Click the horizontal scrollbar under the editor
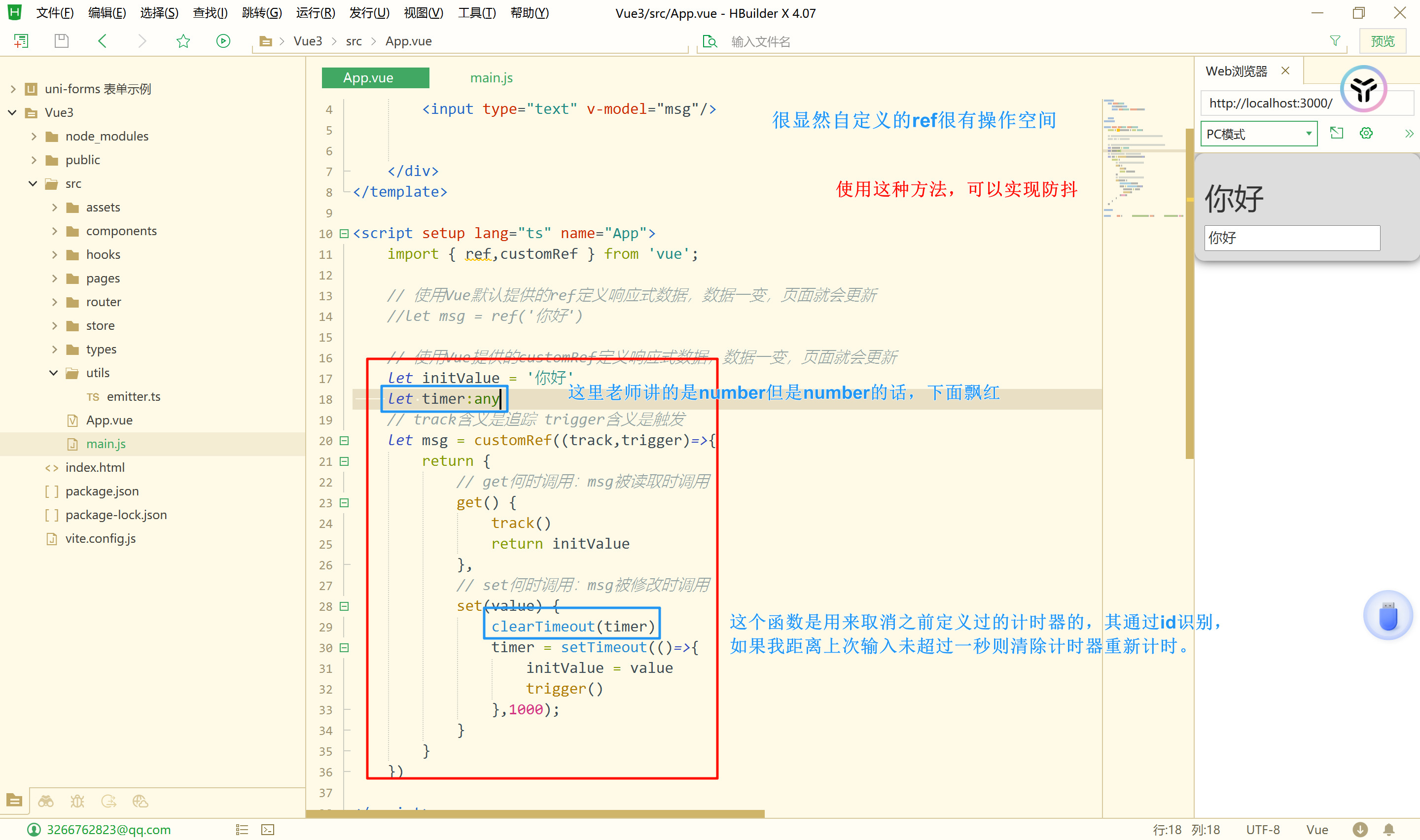This screenshot has width=1420, height=840. pyautogui.click(x=535, y=813)
